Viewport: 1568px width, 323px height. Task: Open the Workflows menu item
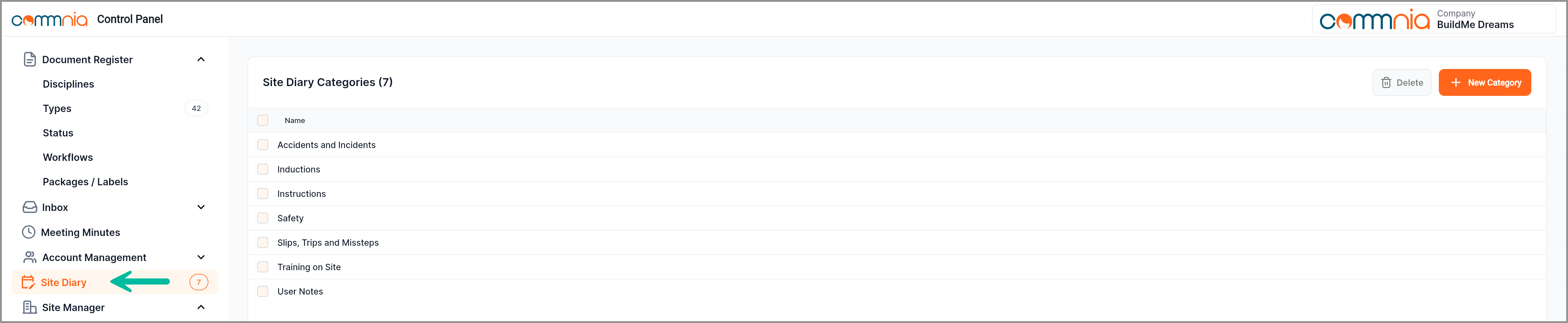(68, 158)
